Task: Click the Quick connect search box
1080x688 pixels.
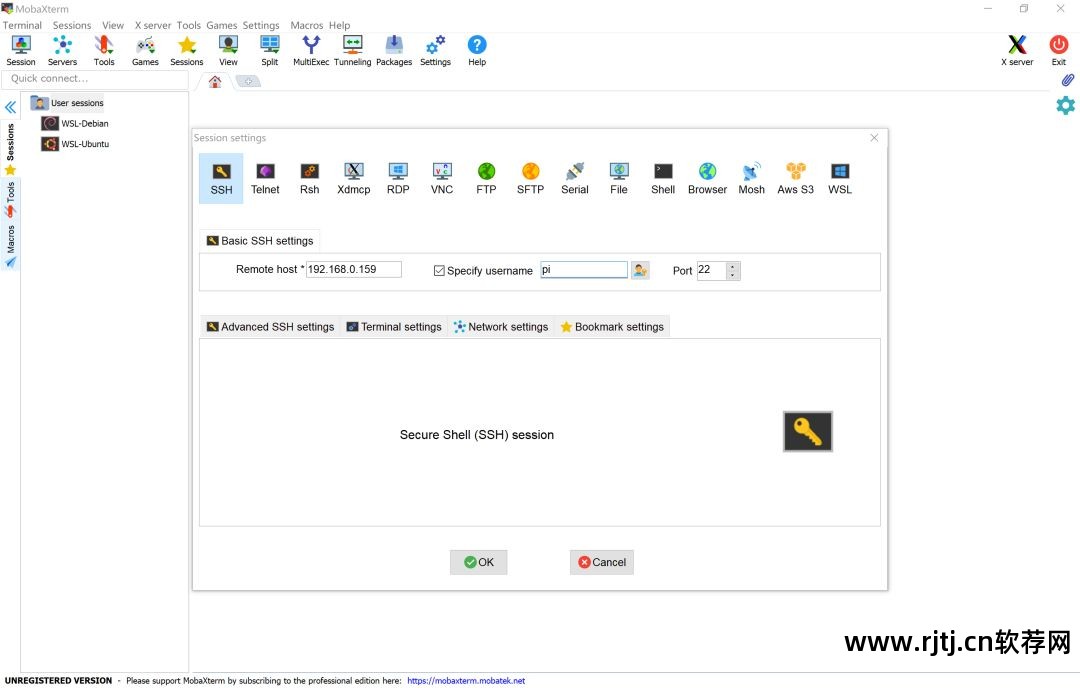Action: 95,79
